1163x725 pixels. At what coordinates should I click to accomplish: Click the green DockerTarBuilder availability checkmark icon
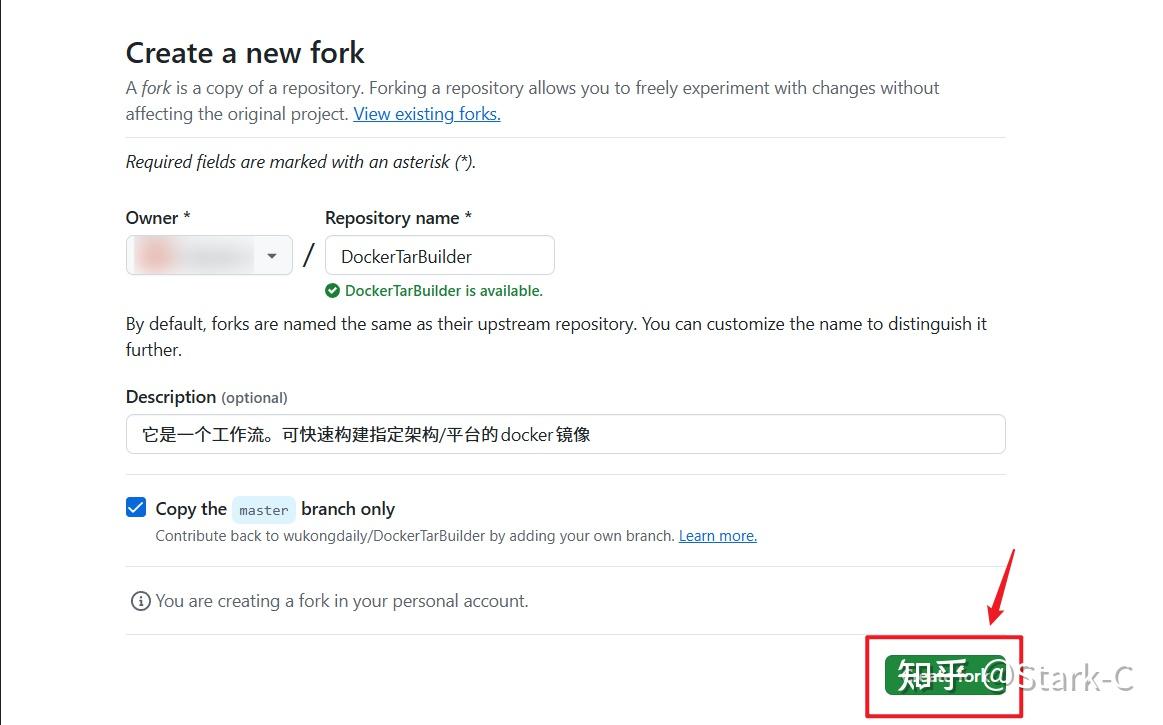[x=332, y=290]
